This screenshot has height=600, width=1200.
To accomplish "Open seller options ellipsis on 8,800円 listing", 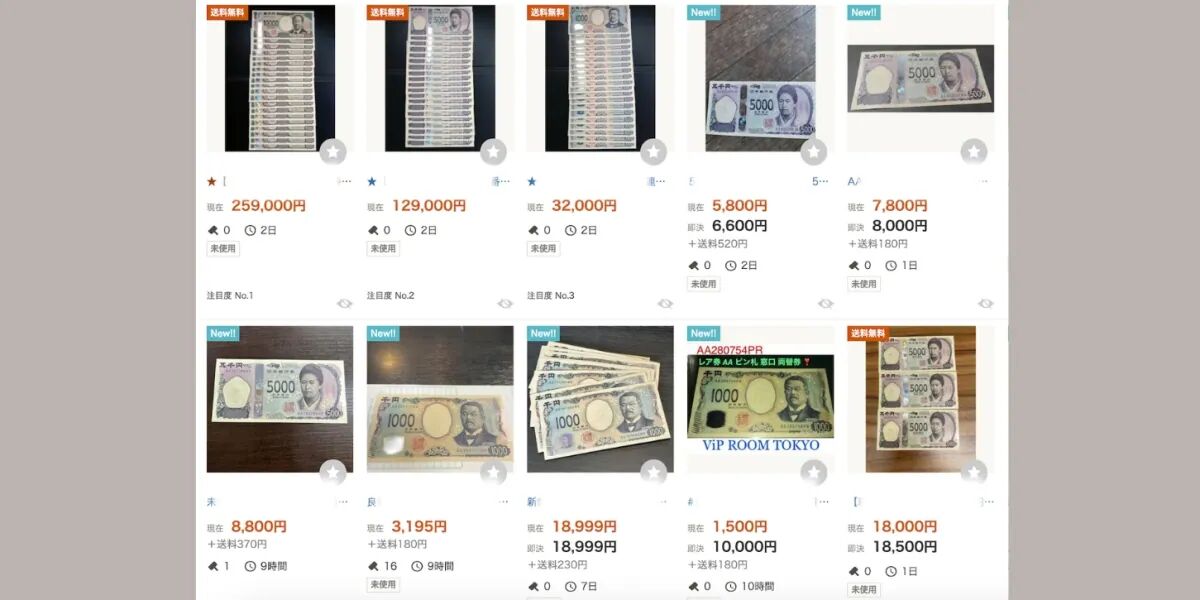I will [x=343, y=502].
